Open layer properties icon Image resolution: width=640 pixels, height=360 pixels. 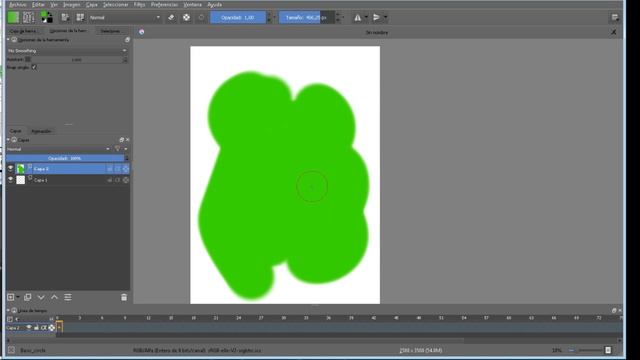[x=68, y=297]
